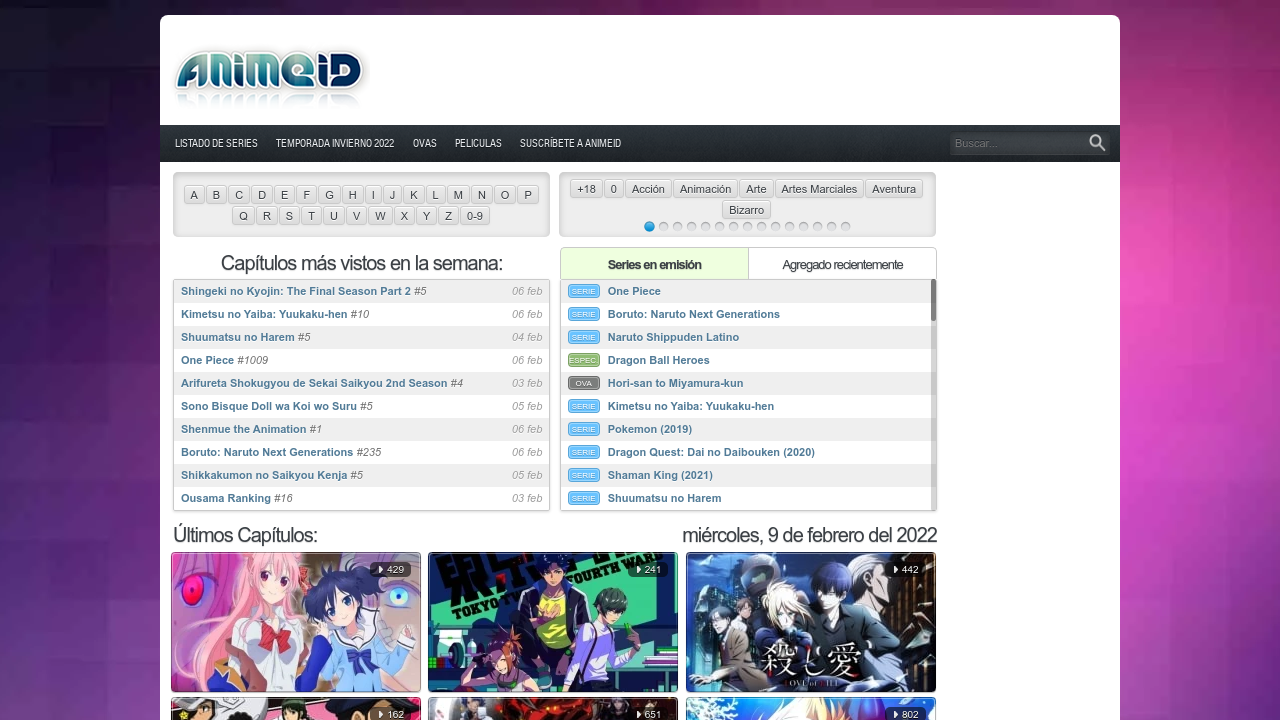
Task: Select the Artes Marciales genre button
Action: click(x=819, y=189)
